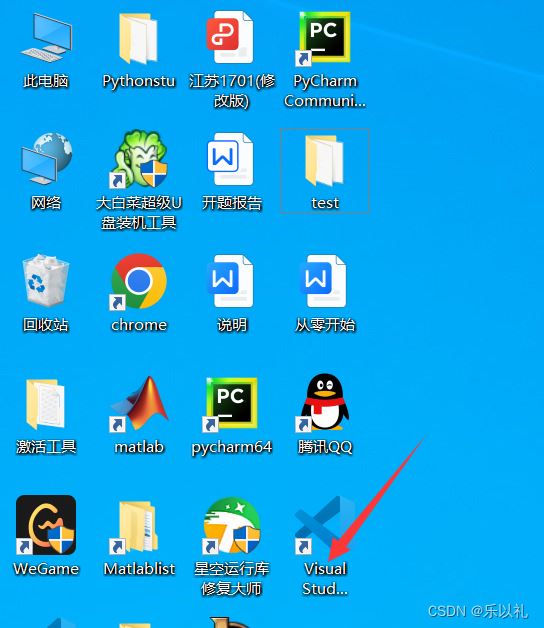Select the 开题报告 document icon
This screenshot has height=628, width=544.
230,159
